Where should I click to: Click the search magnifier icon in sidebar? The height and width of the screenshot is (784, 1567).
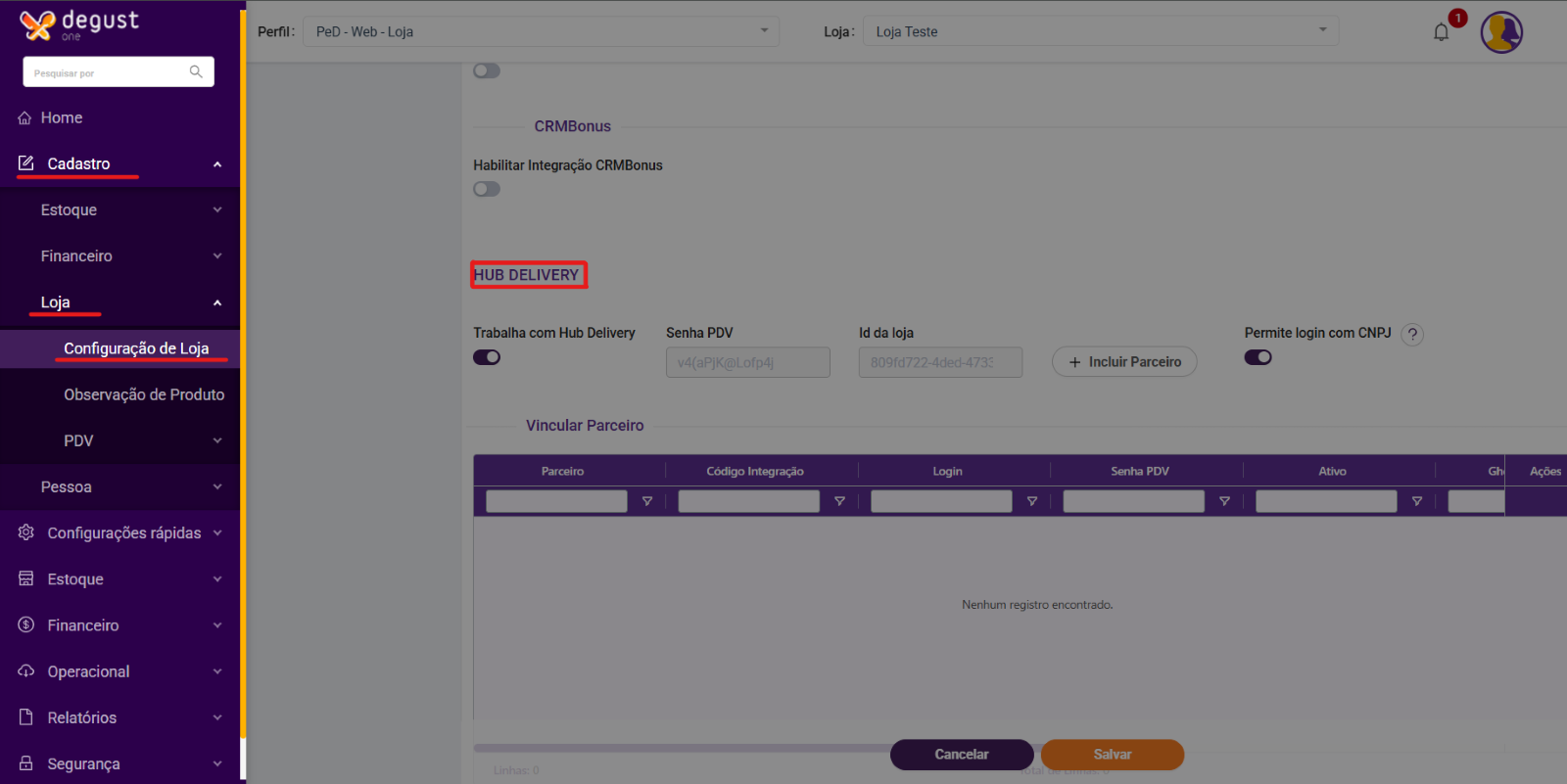click(196, 71)
